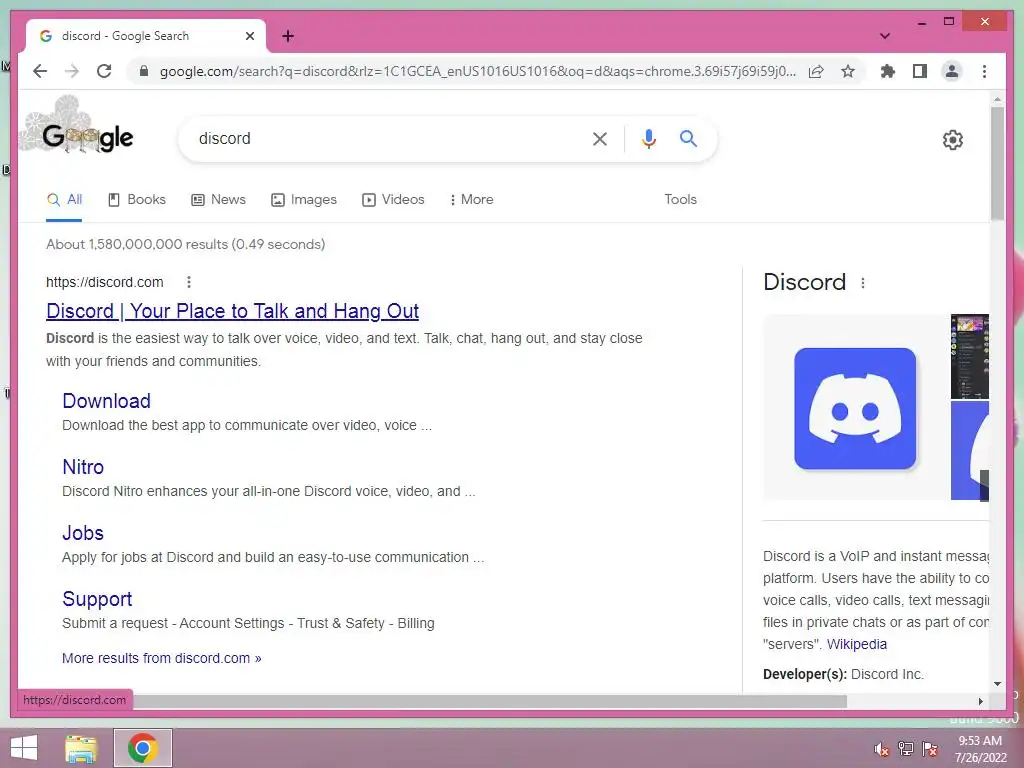Open the Discord app screenshot thumbnail

point(970,357)
